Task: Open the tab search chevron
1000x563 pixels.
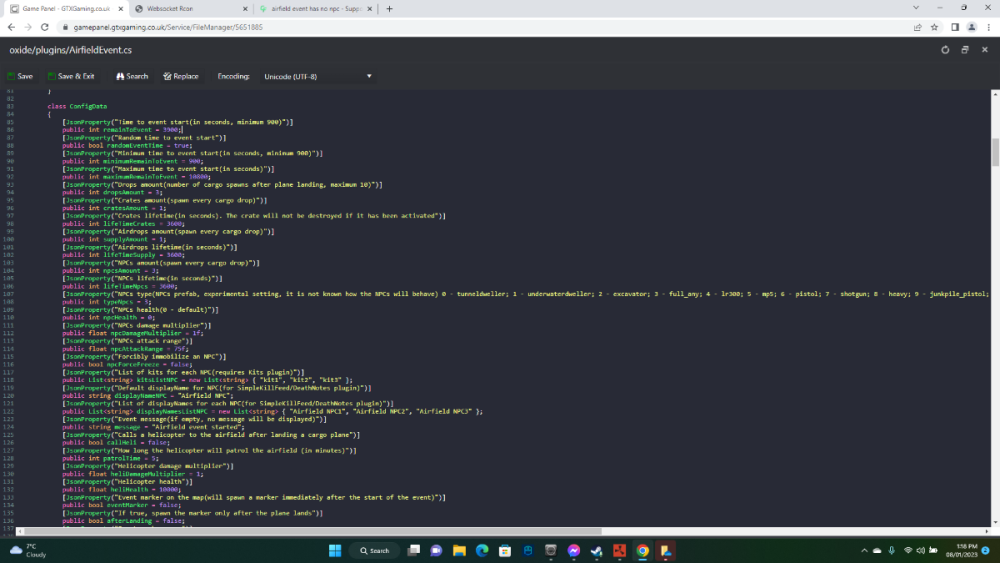Action: (916, 8)
